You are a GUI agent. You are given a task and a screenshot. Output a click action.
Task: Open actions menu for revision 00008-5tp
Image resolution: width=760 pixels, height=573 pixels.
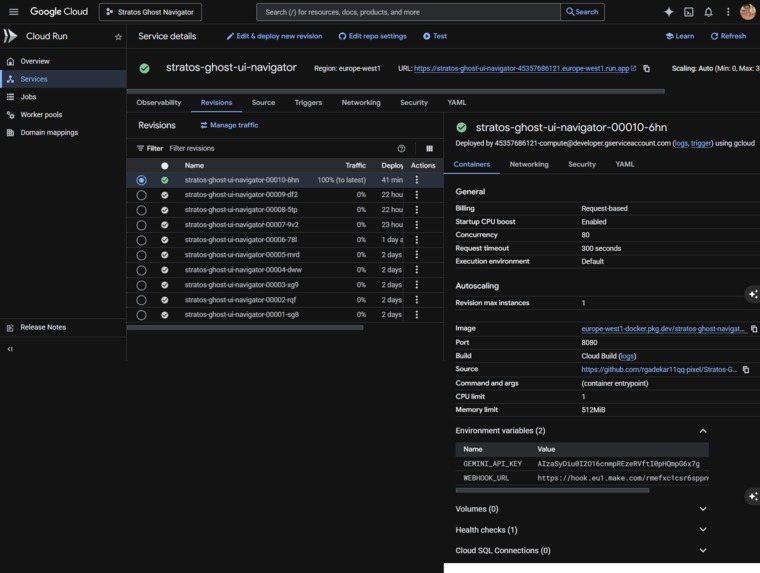point(416,210)
